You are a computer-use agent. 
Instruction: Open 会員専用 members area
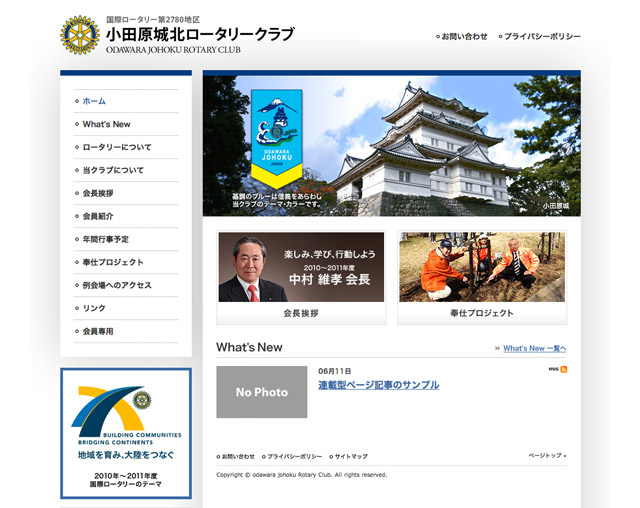[98, 331]
